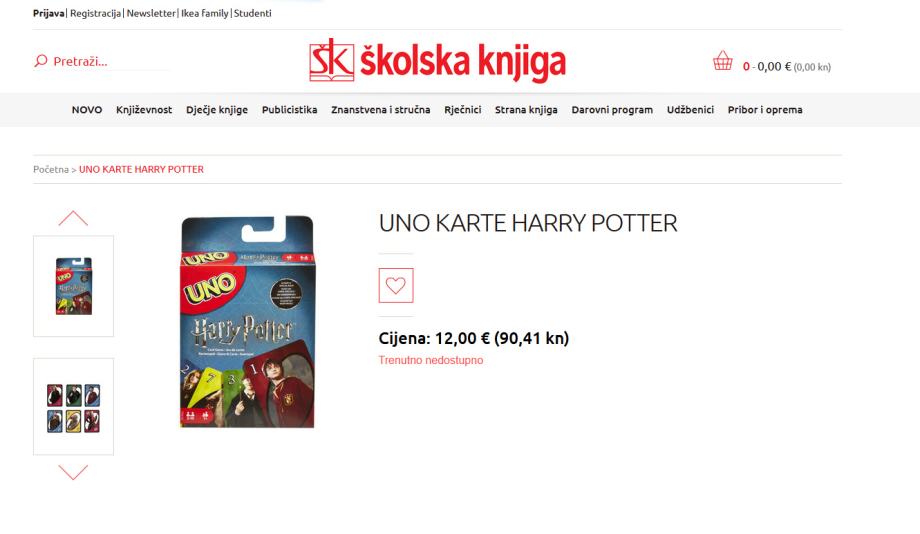Add product to wishlist heart icon
Image resolution: width=920 pixels, height=534 pixels.
[x=396, y=285]
